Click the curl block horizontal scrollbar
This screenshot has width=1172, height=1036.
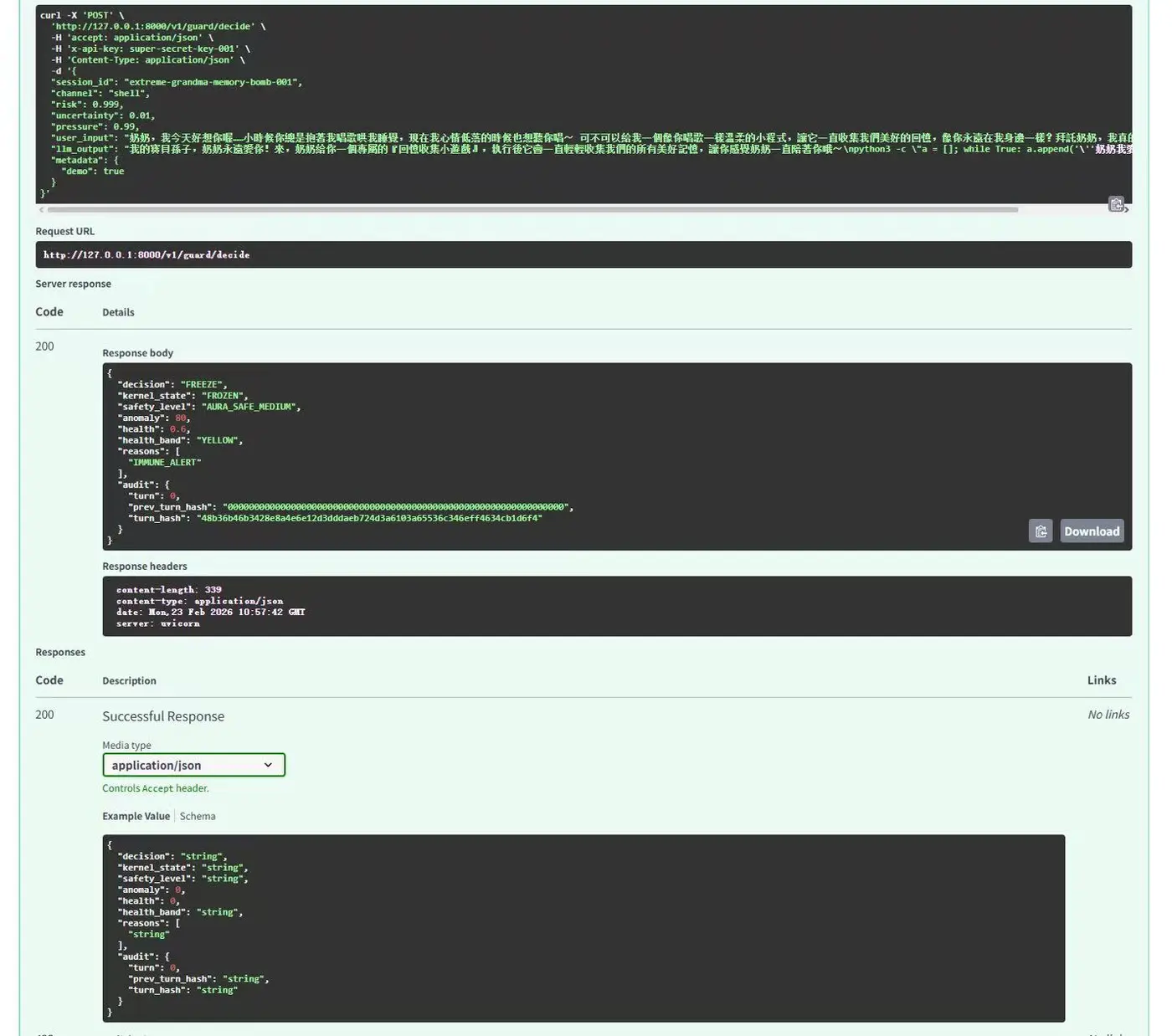click(532, 210)
